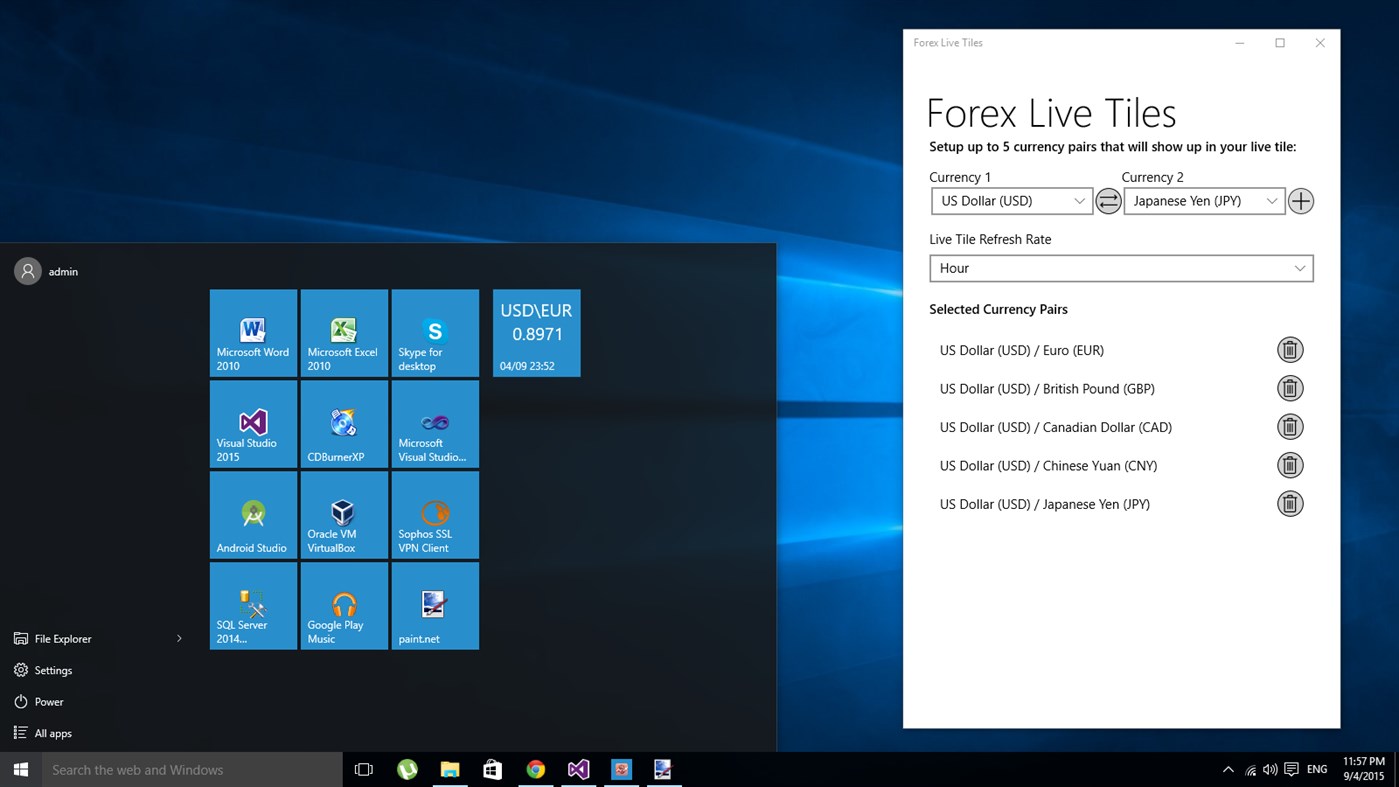This screenshot has width=1399, height=787.
Task: Change the Live Tile Refresh Rate dropdown
Action: pyautogui.click(x=1120, y=268)
